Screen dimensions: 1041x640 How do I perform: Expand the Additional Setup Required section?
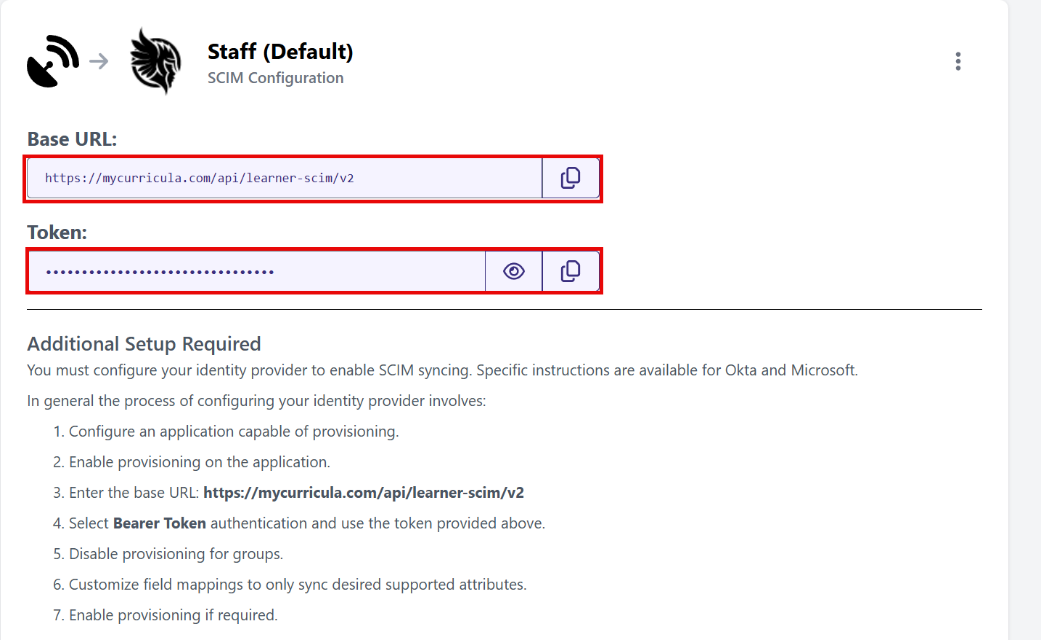pyautogui.click(x=146, y=343)
